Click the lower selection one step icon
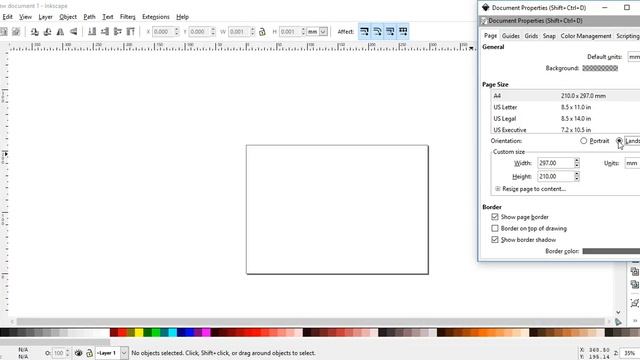Viewport: 640px width, 360px height. click(x=105, y=31)
